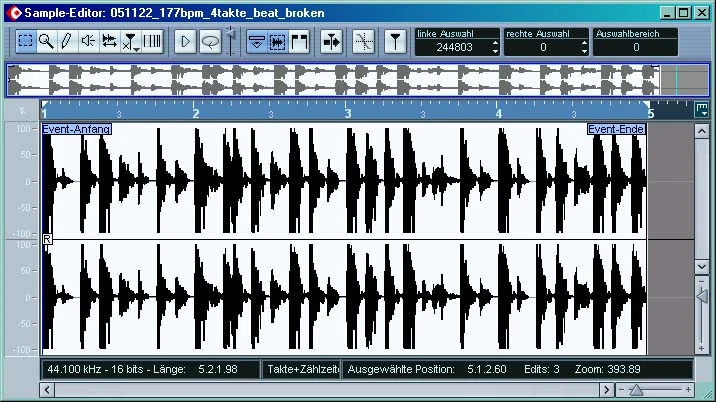This screenshot has height=402, width=716.
Task: Enable the Audition Loop button
Action: tap(209, 41)
